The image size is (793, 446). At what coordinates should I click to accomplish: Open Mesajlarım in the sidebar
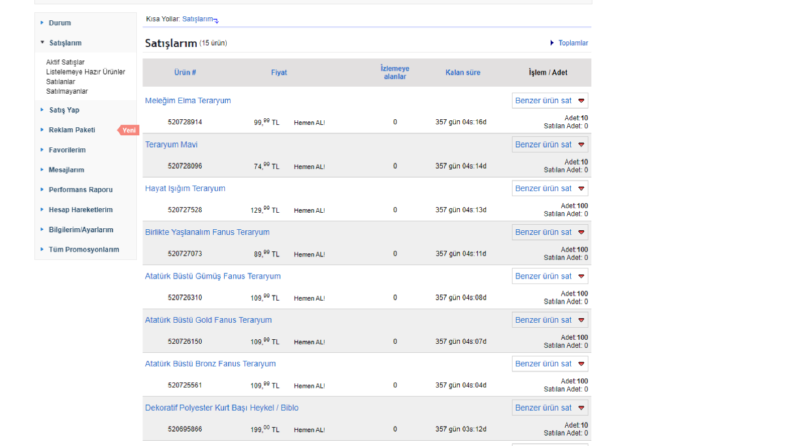click(x=66, y=170)
